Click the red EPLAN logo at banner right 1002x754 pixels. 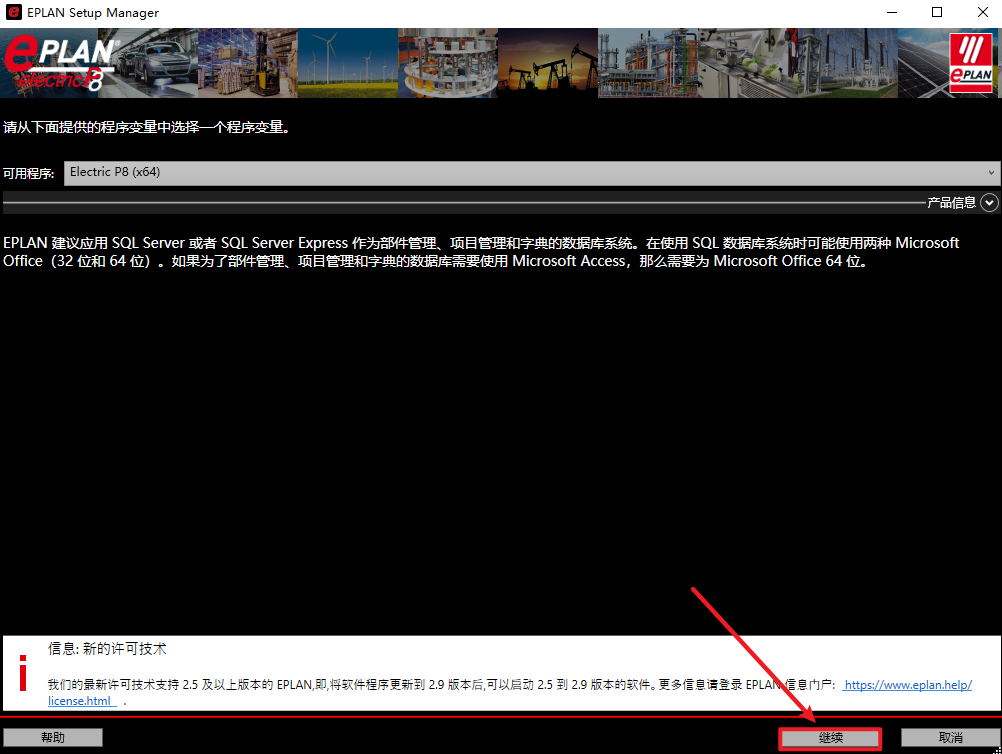pyautogui.click(x=970, y=63)
